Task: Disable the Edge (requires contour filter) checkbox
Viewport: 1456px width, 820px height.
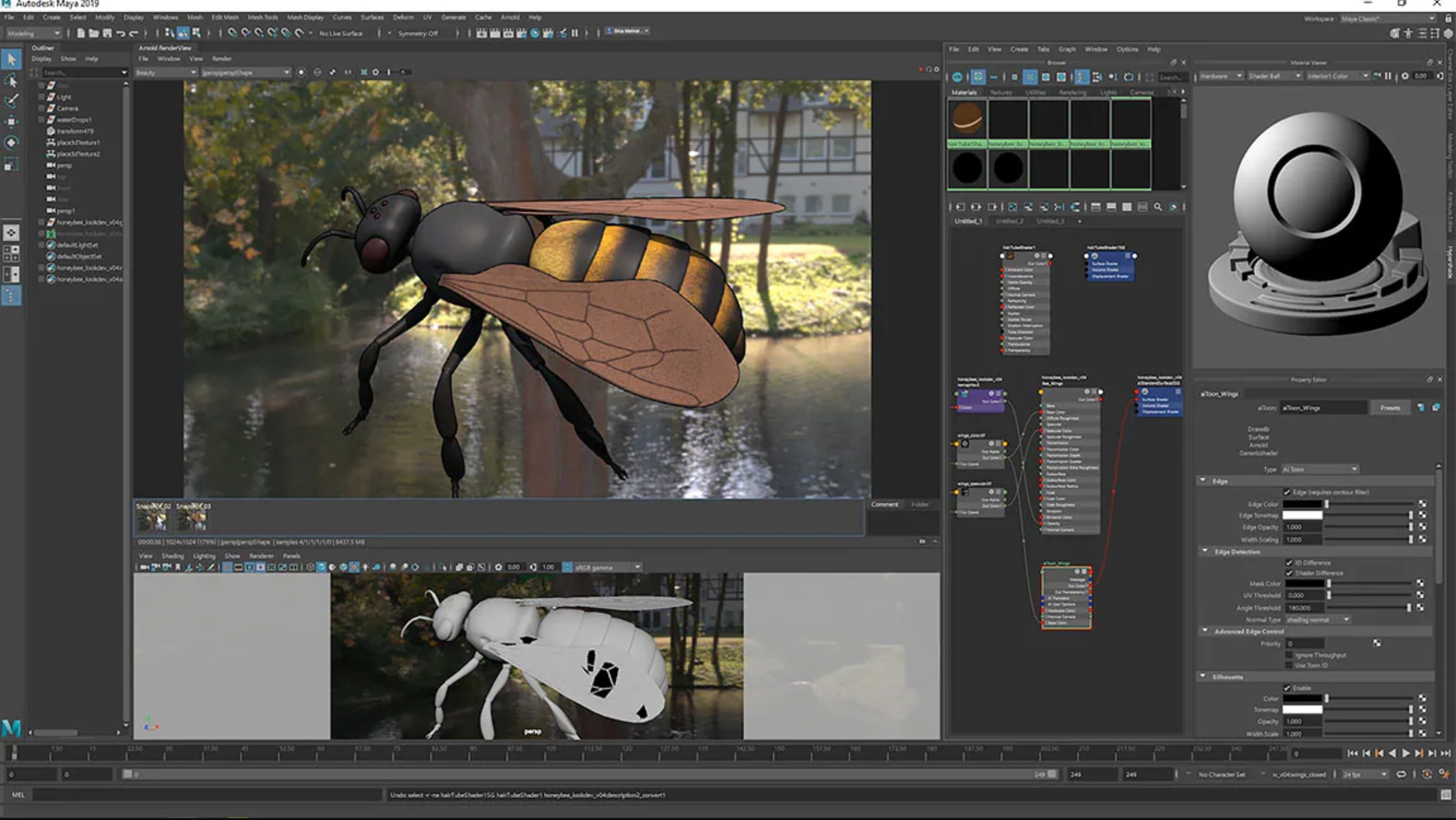Action: 1288,492
